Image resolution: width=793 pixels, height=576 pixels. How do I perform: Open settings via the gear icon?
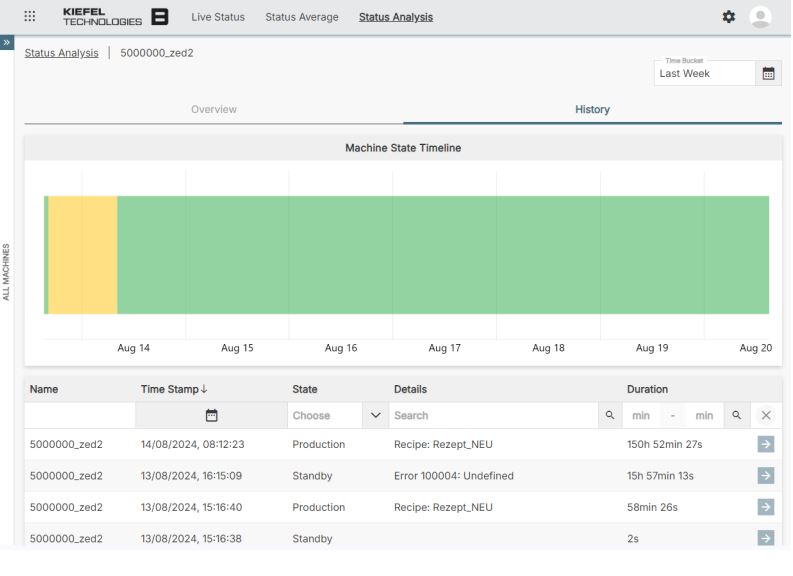pyautogui.click(x=728, y=17)
